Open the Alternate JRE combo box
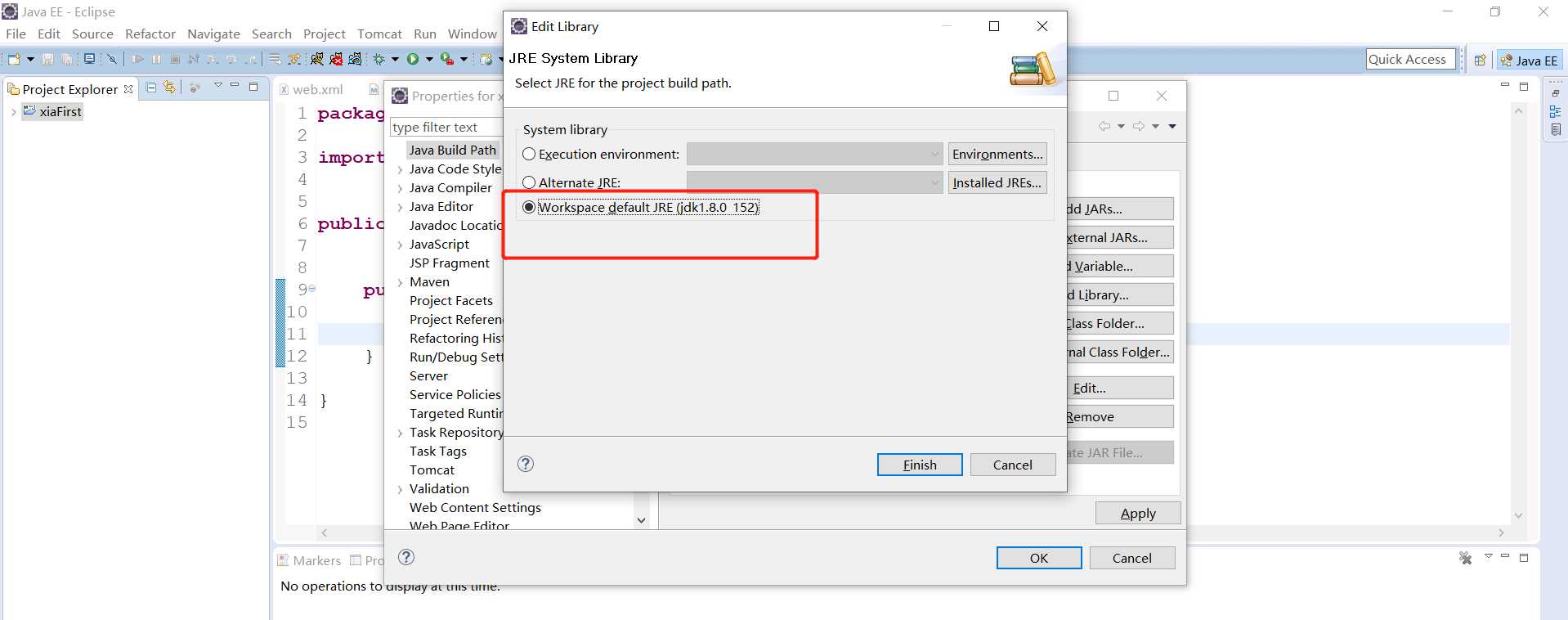This screenshot has height=620, width=1568. (816, 182)
